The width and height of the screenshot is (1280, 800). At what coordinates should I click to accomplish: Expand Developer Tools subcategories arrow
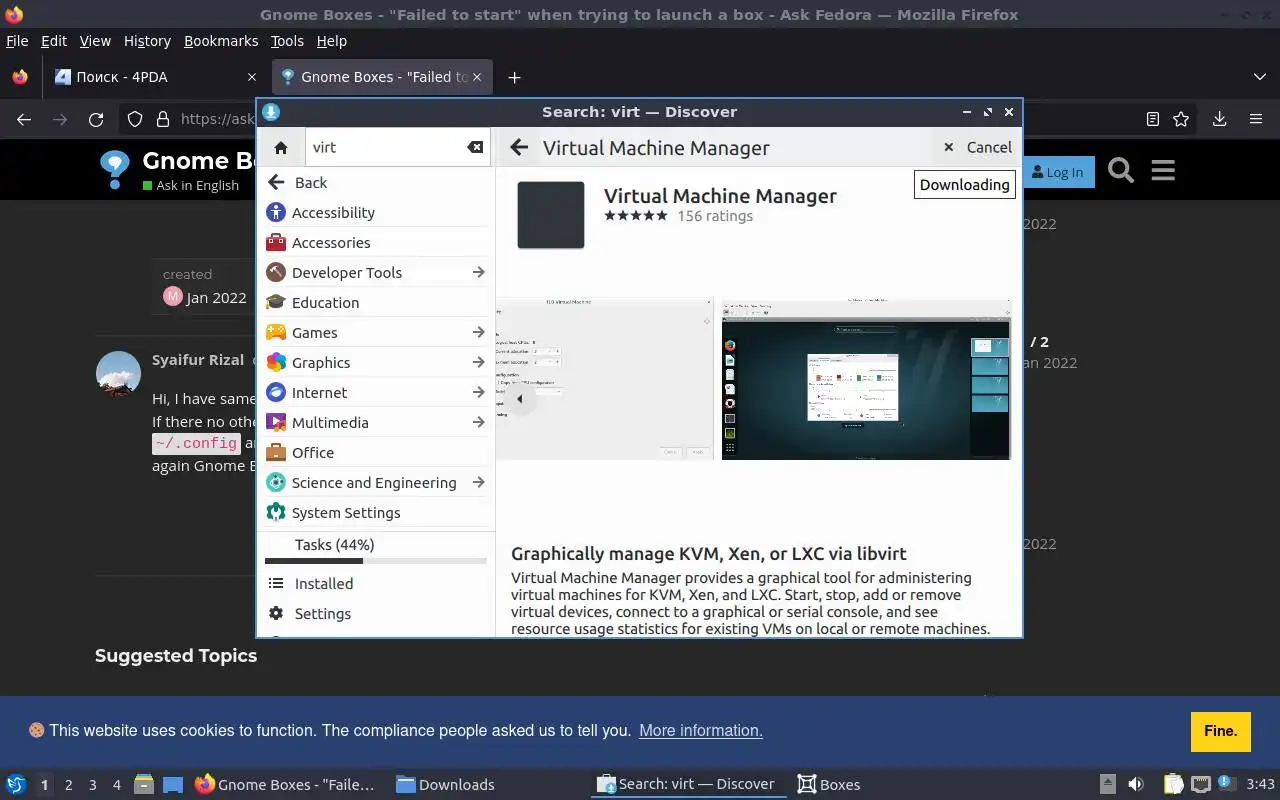pos(478,272)
